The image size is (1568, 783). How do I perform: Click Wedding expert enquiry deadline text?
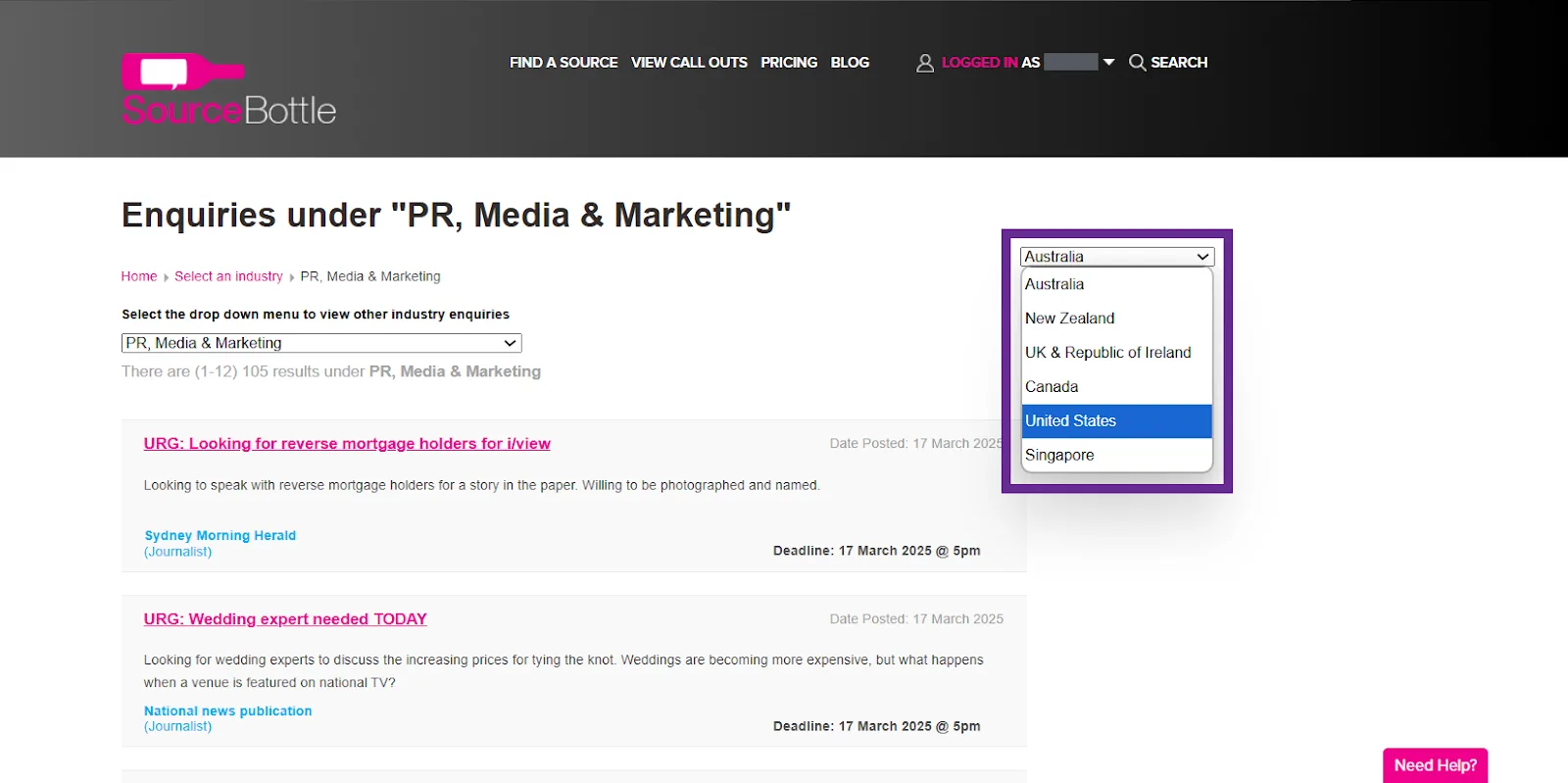click(x=876, y=726)
